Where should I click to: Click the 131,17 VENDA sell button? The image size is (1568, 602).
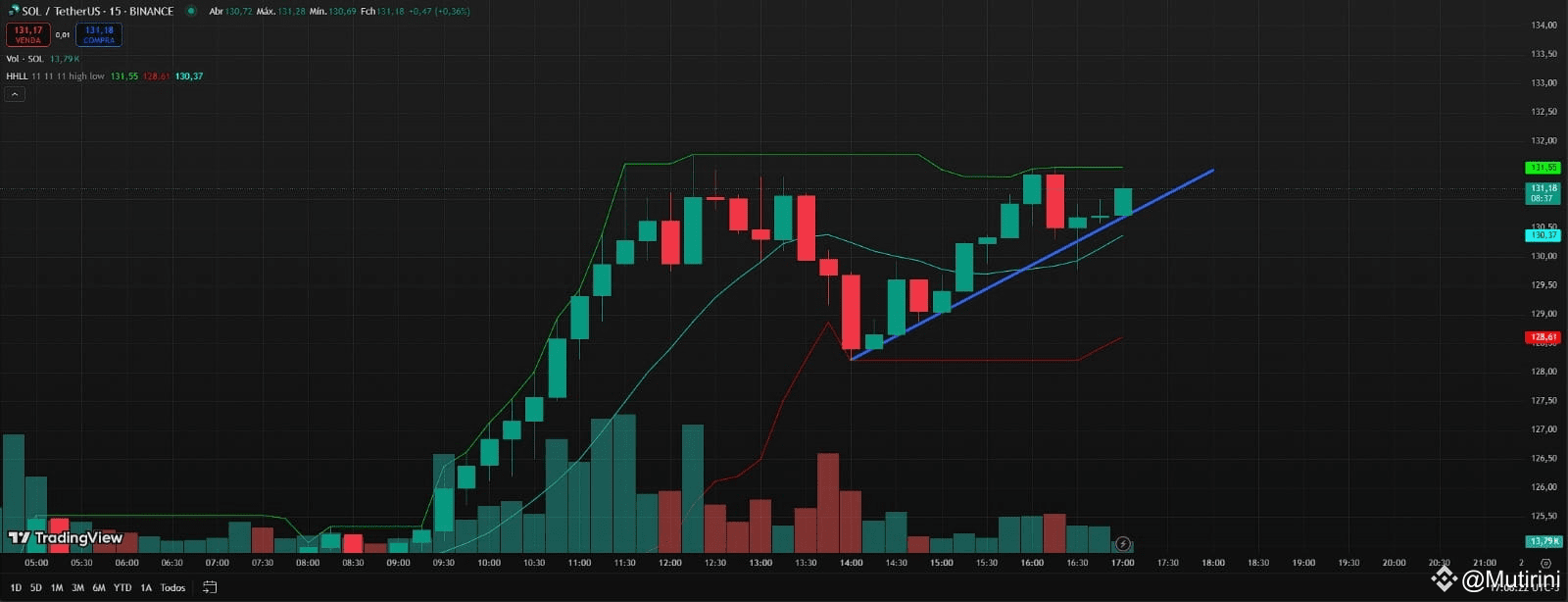pos(27,34)
